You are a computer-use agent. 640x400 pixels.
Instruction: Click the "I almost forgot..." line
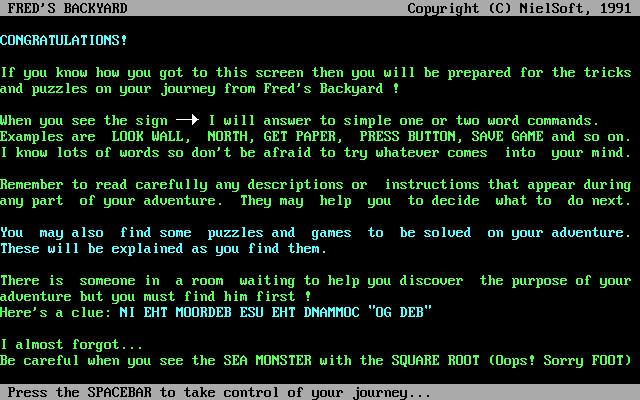tap(71, 344)
